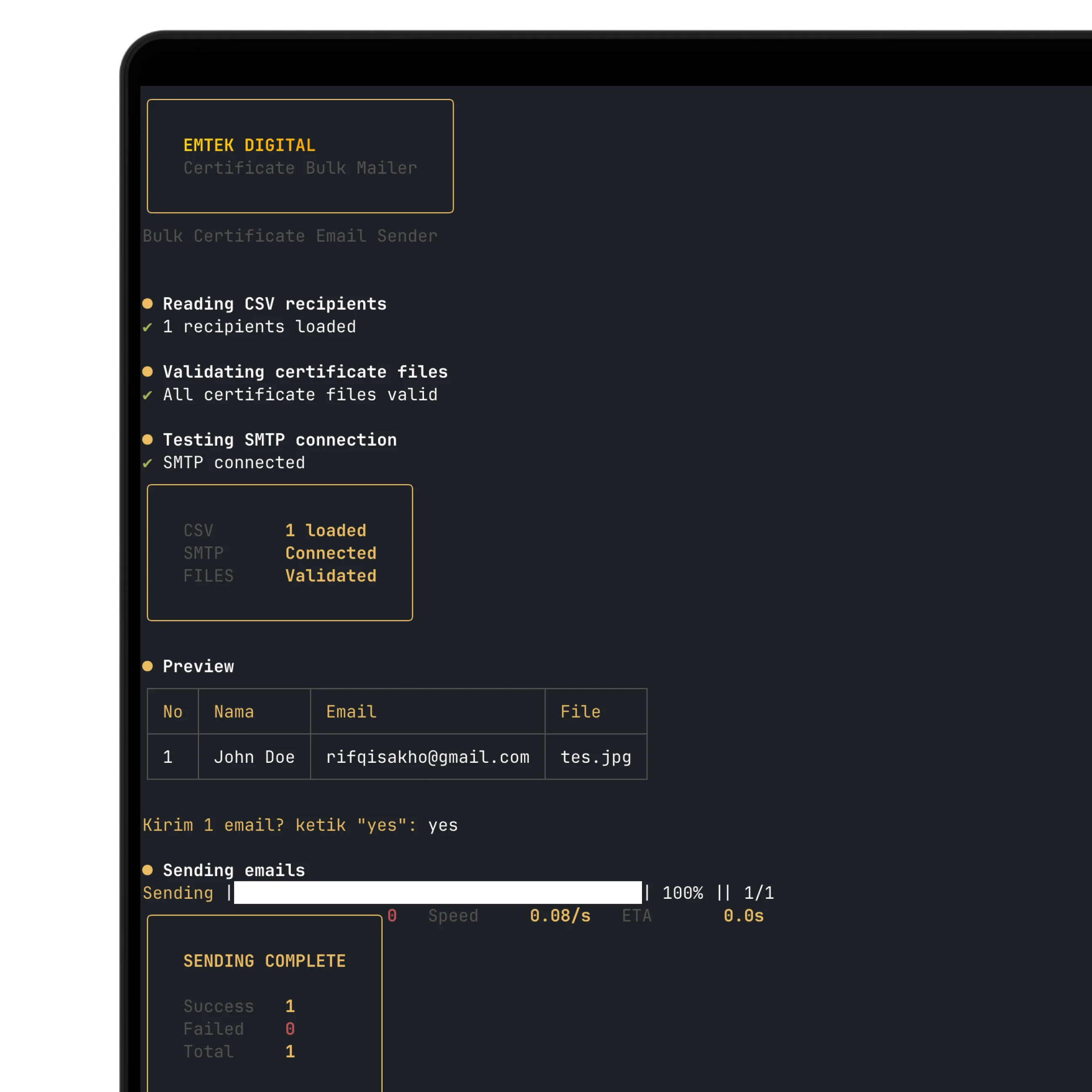Screen dimensions: 1092x1092
Task: Click the bullet beside Testing SMTP connection
Action: pyautogui.click(x=147, y=439)
